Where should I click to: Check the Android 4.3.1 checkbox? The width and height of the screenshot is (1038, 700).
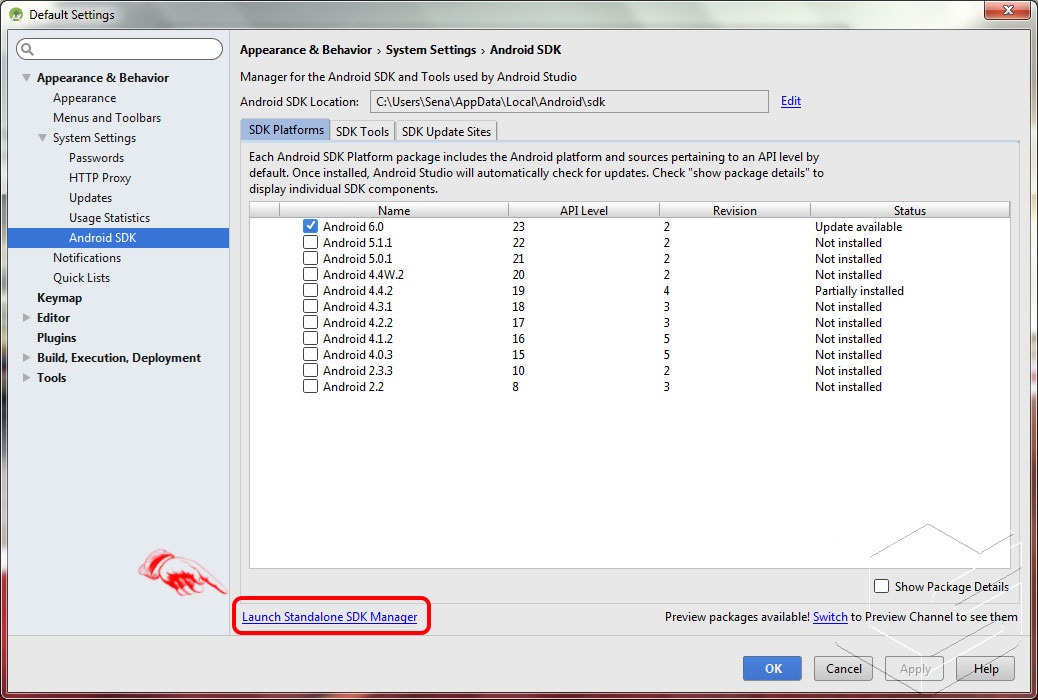point(310,307)
